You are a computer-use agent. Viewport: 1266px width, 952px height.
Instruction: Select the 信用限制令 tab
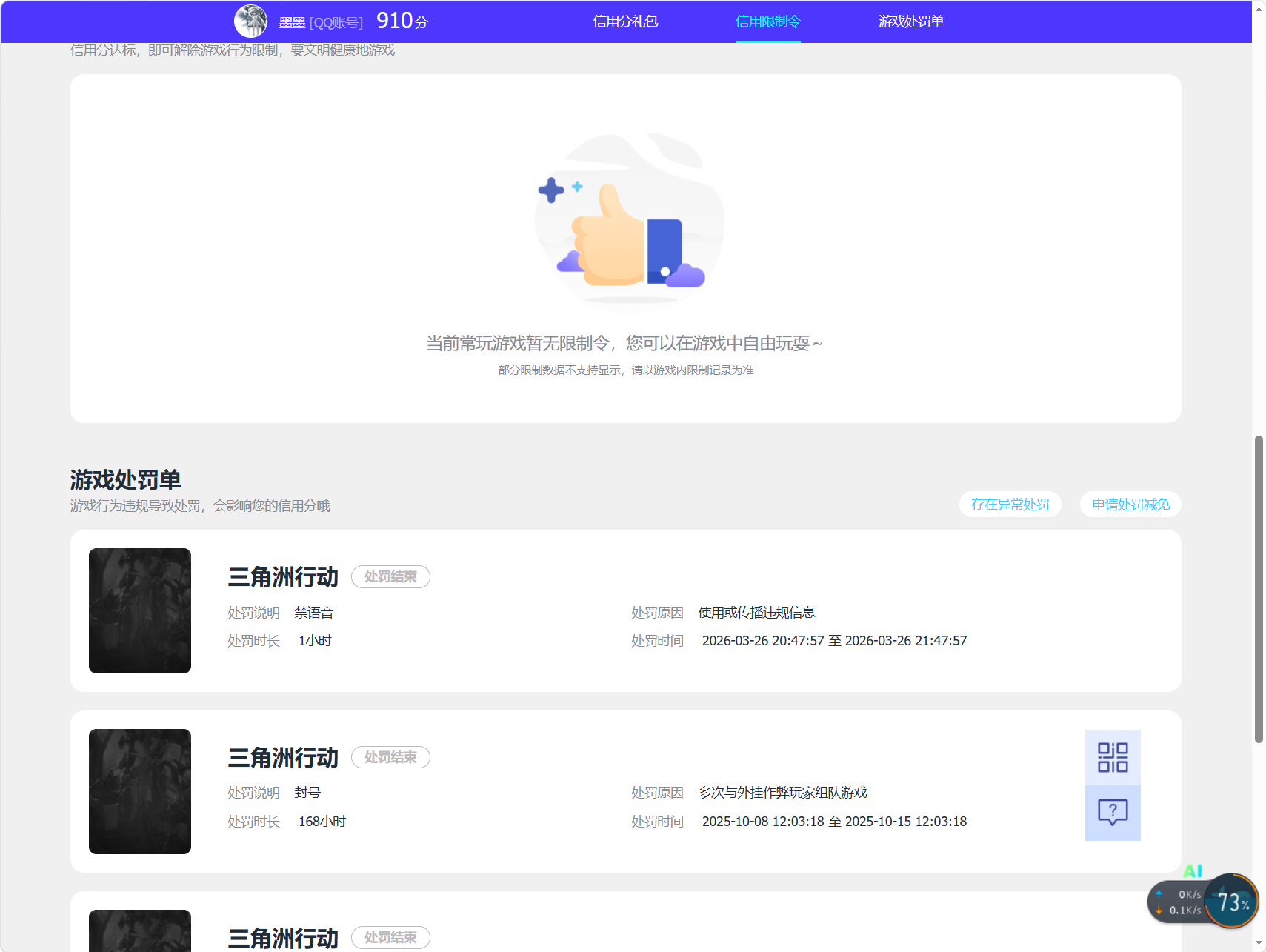(768, 21)
